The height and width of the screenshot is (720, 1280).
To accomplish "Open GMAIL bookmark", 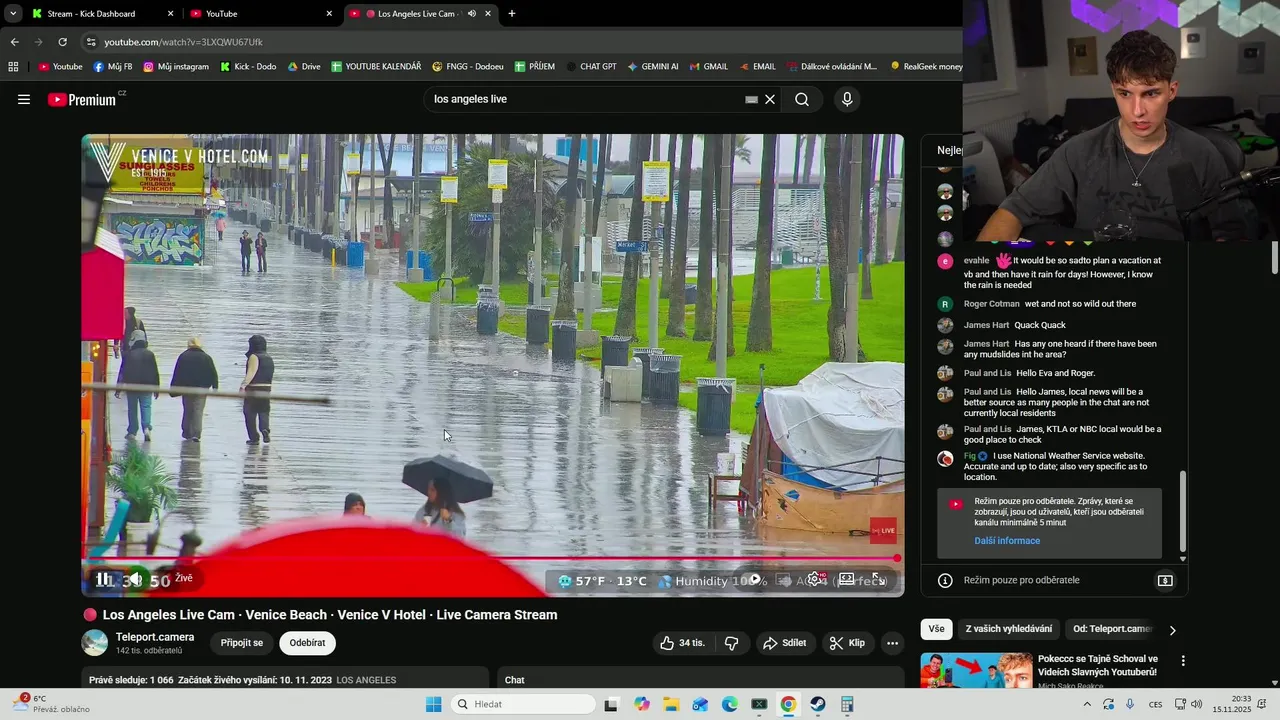I will [708, 67].
